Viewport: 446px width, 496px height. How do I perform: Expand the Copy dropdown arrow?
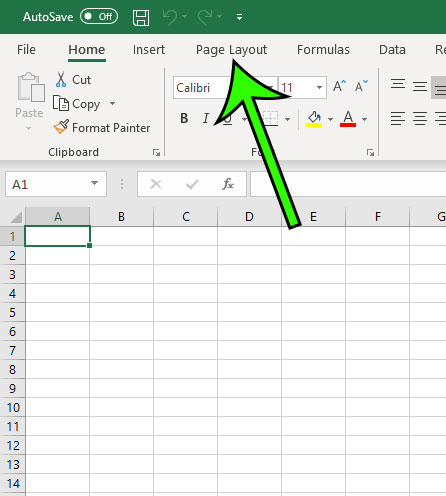point(113,103)
